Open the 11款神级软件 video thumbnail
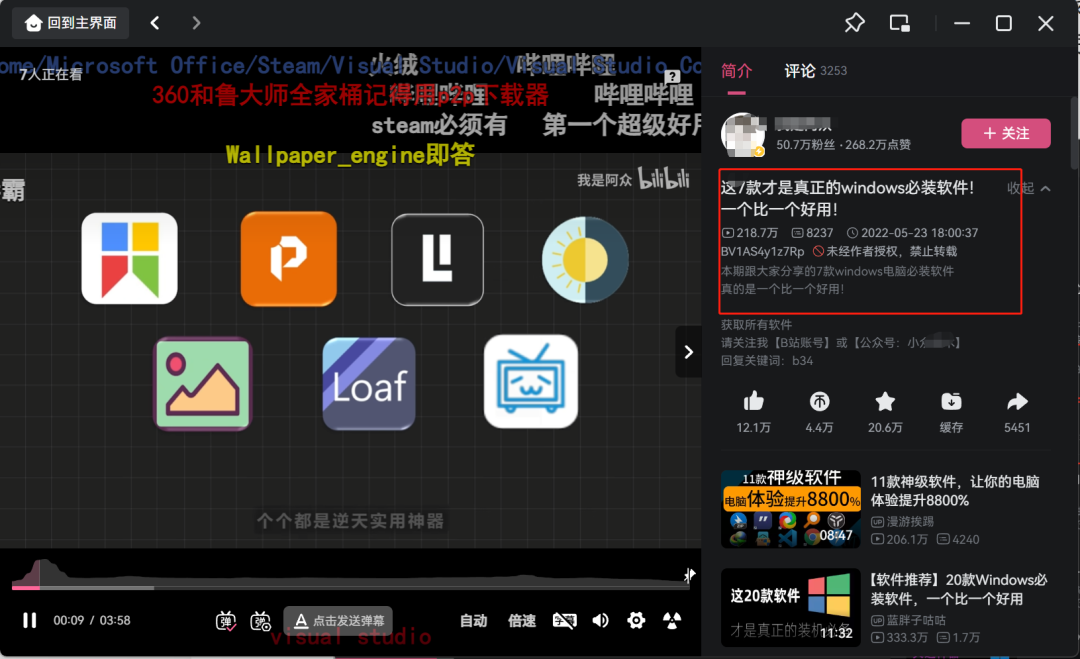Screen dimensions: 1080x659 [x=791, y=509]
